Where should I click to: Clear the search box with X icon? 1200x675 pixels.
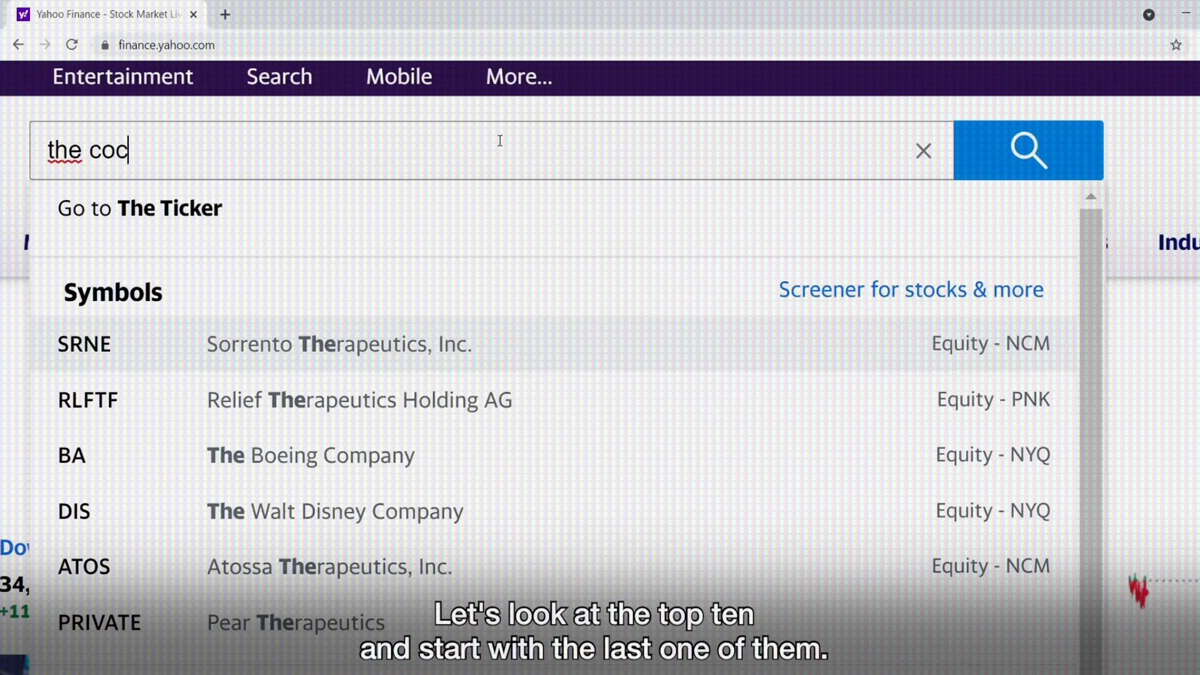[x=923, y=151]
